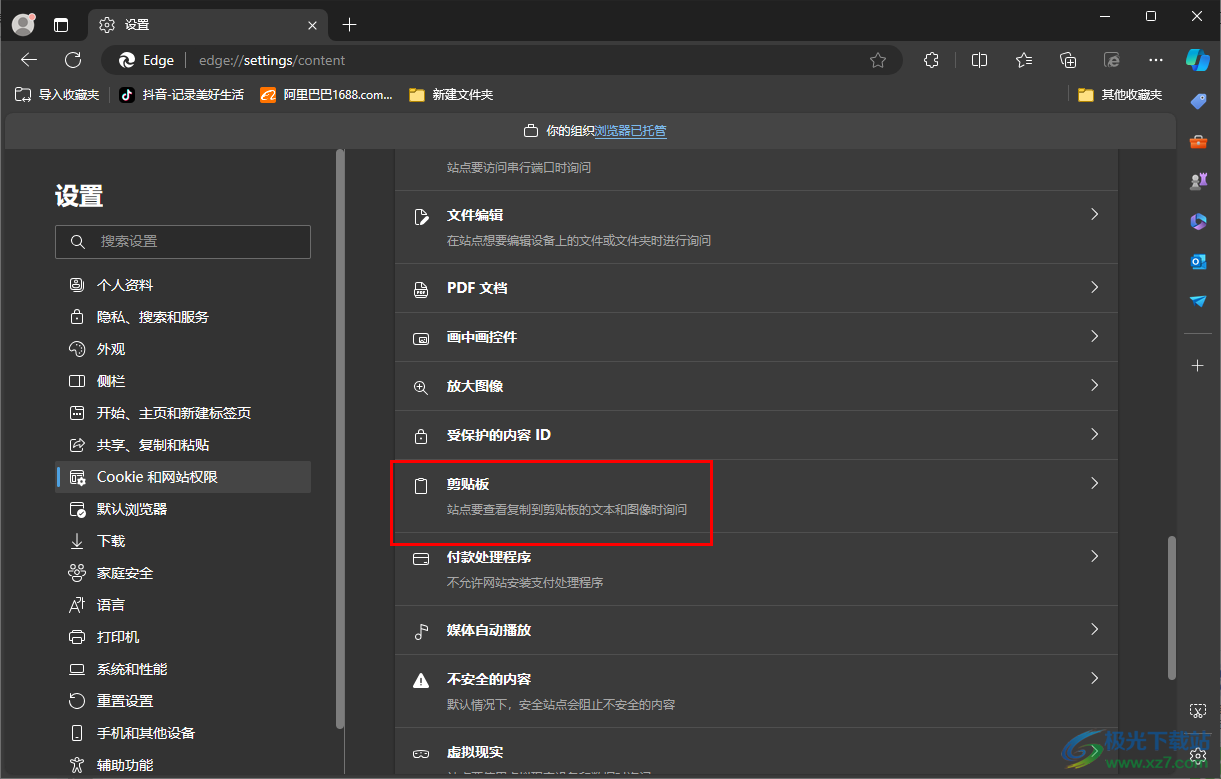Expand 文件编辑 permission chevron
The height and width of the screenshot is (779, 1221).
[1094, 214]
